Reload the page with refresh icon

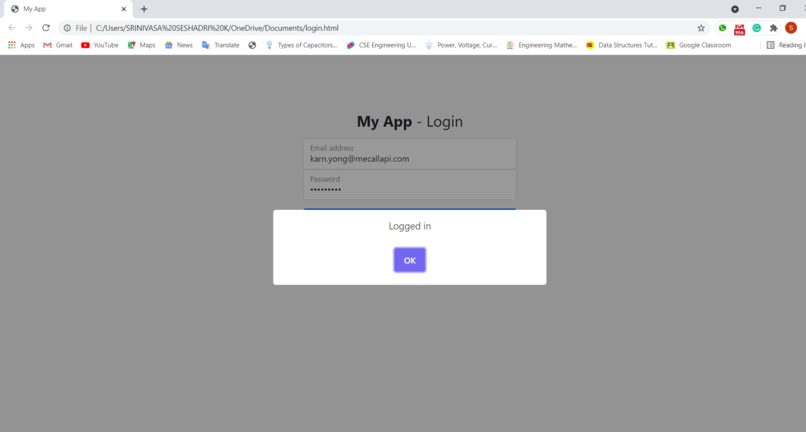tap(46, 28)
